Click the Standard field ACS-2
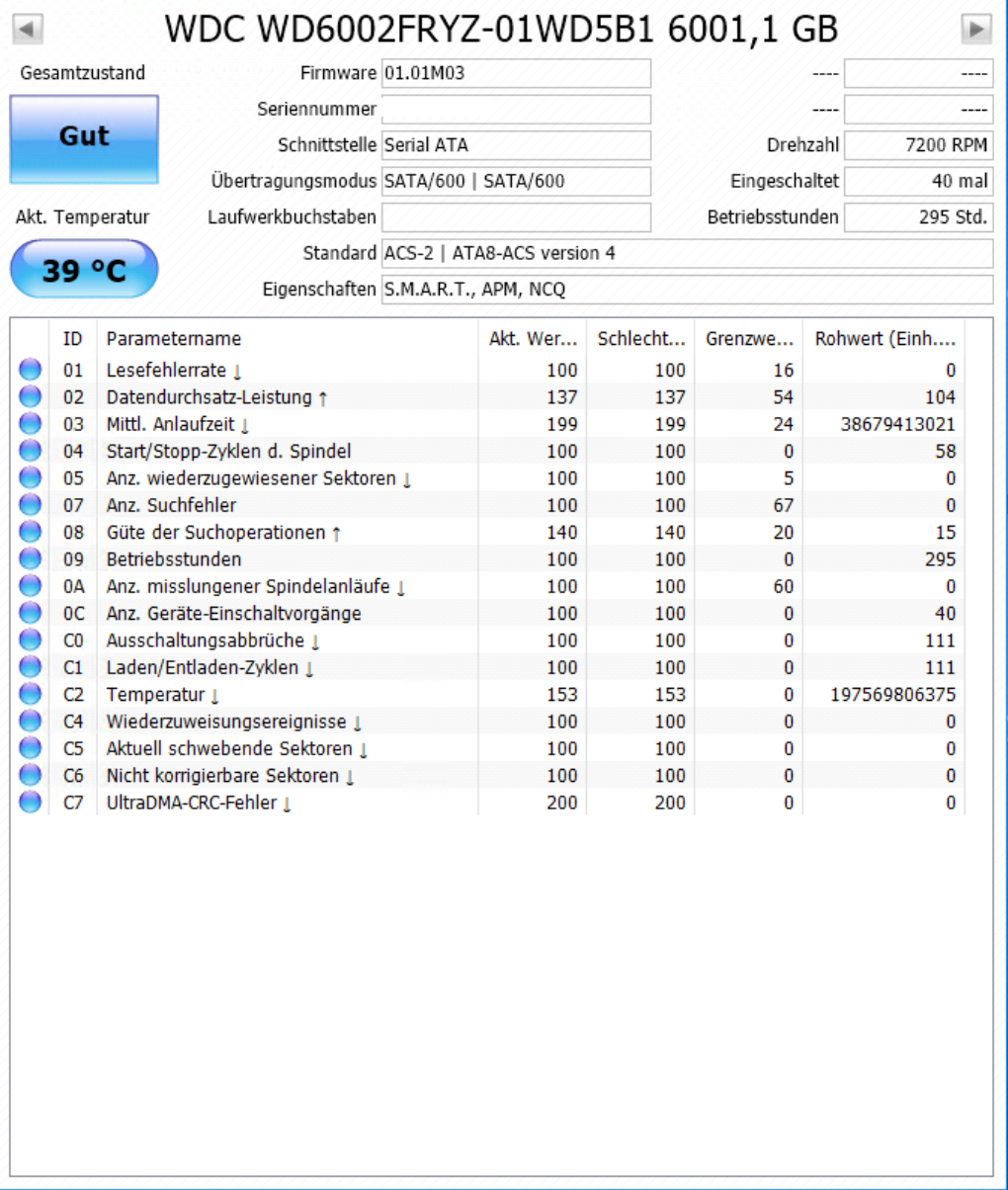 click(x=687, y=253)
